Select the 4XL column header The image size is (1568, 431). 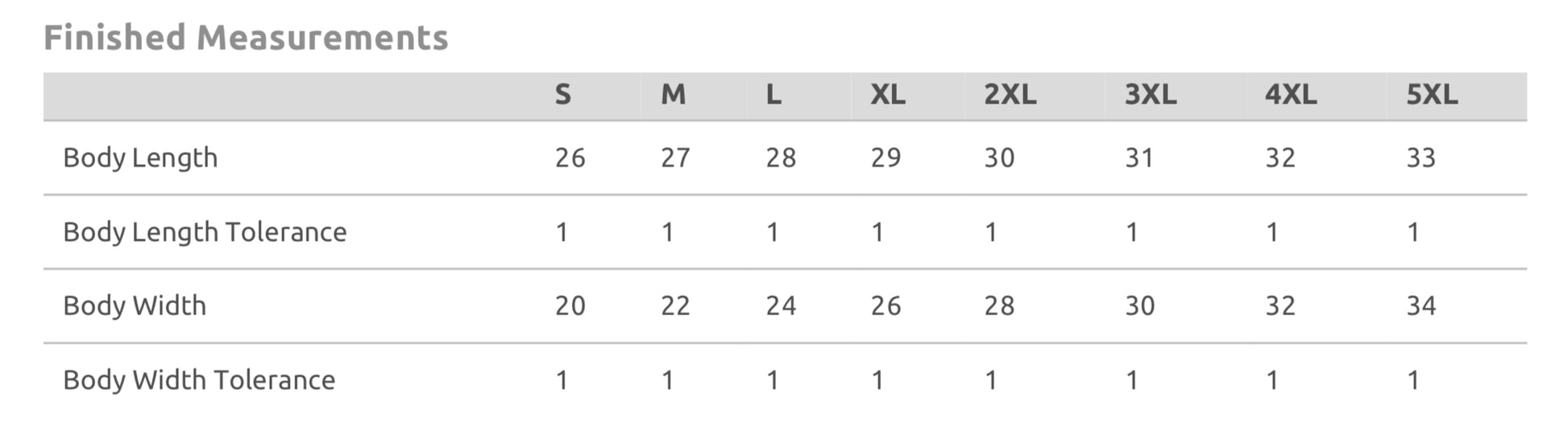(x=1290, y=95)
